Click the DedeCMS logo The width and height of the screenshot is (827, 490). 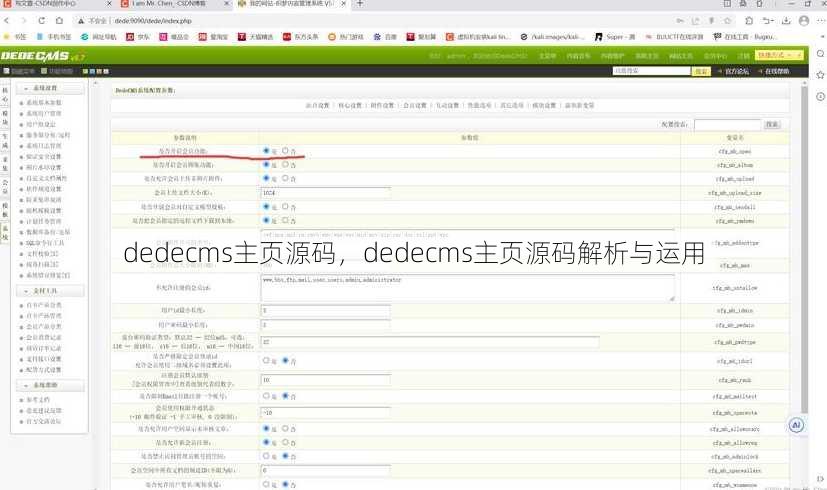point(43,56)
